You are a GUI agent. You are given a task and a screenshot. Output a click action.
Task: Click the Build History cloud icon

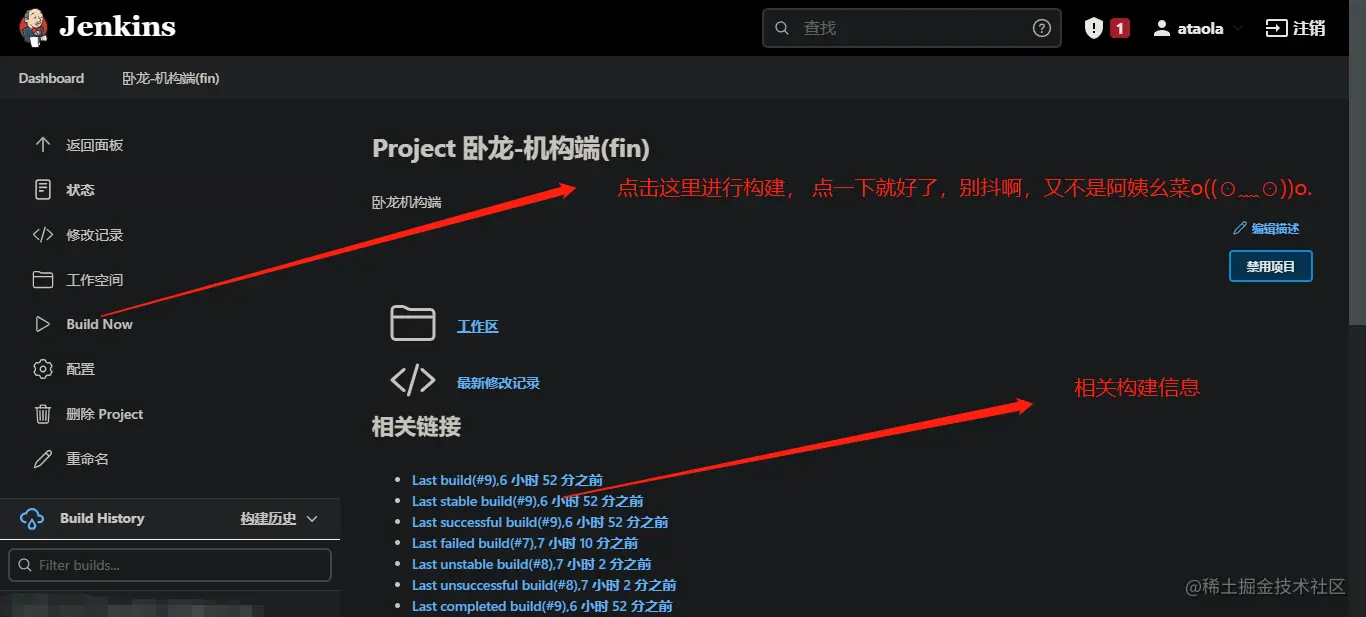tap(32, 519)
